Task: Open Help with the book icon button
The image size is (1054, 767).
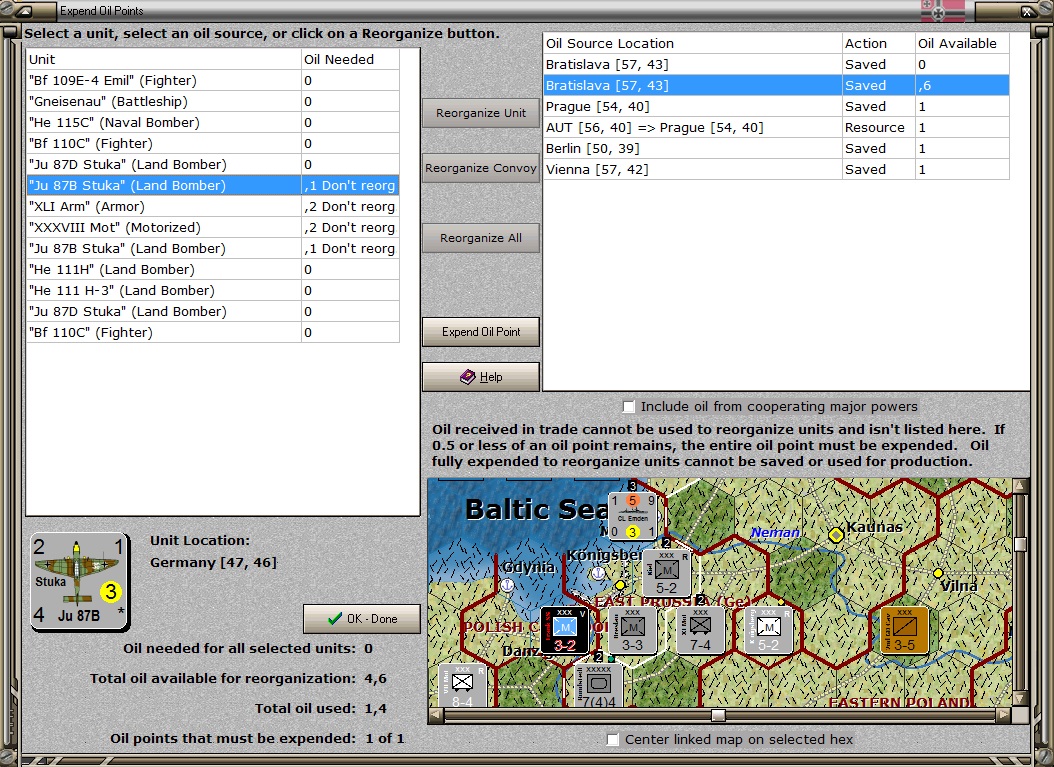Action: tap(481, 377)
